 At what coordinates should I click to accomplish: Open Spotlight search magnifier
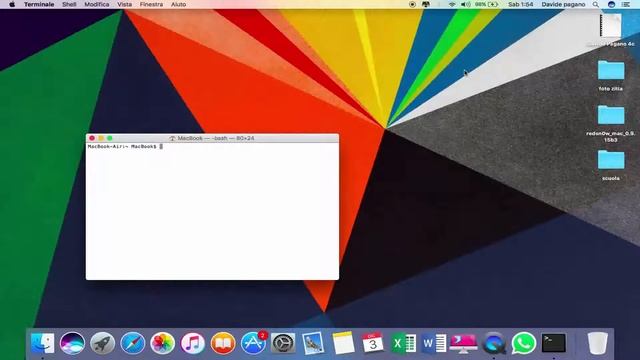click(596, 4)
